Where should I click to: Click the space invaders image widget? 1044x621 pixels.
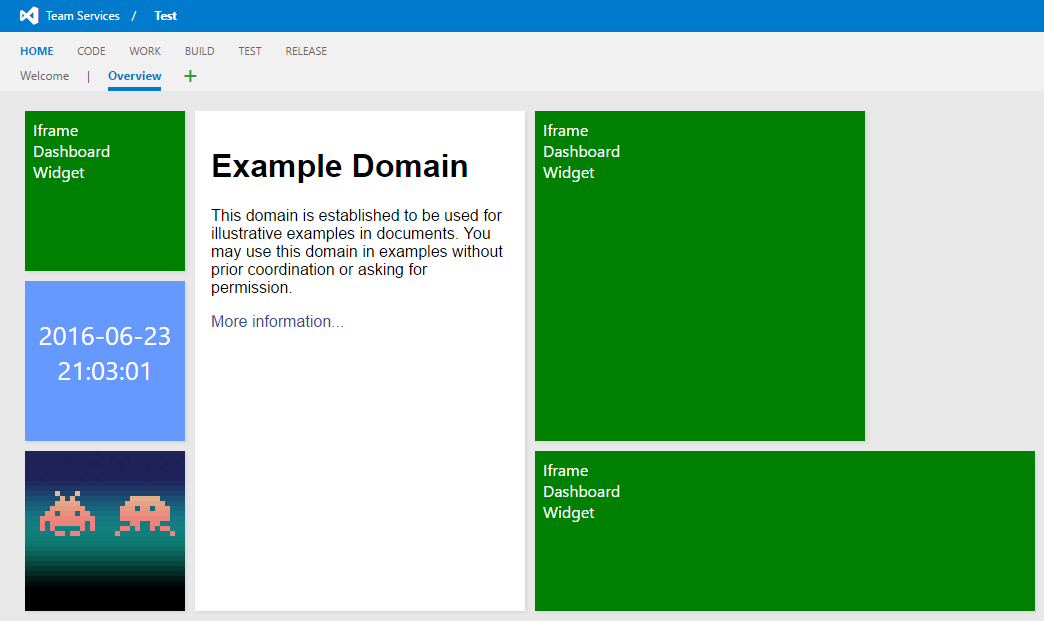104,531
